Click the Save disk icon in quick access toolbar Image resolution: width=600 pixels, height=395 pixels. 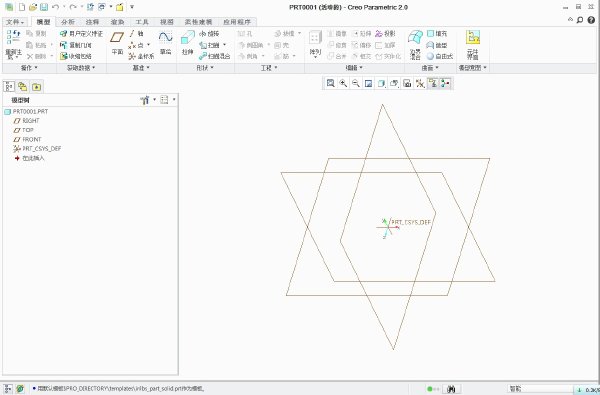pyautogui.click(x=44, y=7)
